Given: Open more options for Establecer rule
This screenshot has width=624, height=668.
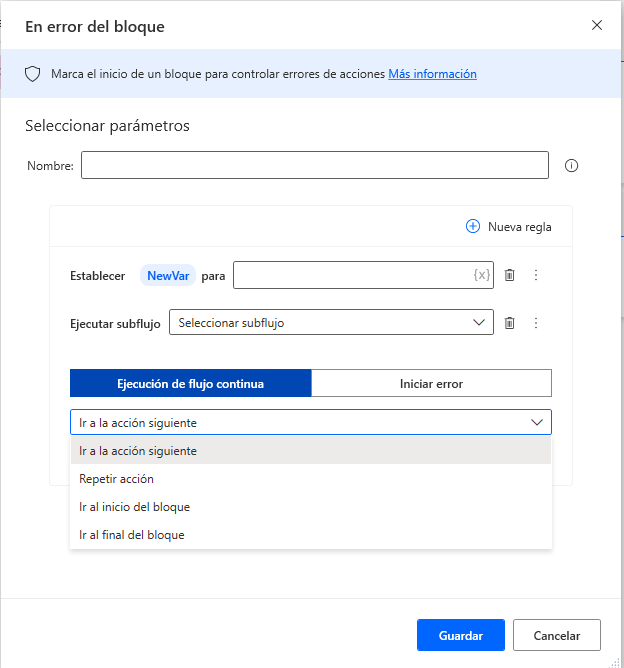Looking at the screenshot, I should [x=536, y=275].
